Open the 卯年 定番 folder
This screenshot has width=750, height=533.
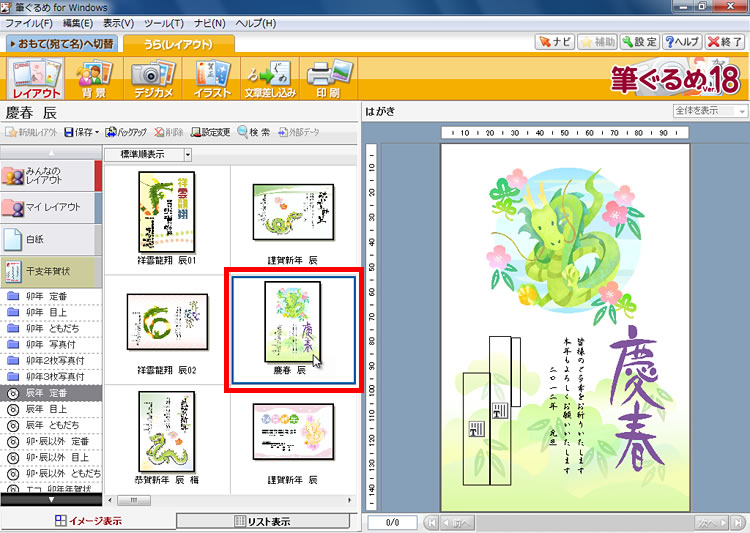pyautogui.click(x=51, y=296)
